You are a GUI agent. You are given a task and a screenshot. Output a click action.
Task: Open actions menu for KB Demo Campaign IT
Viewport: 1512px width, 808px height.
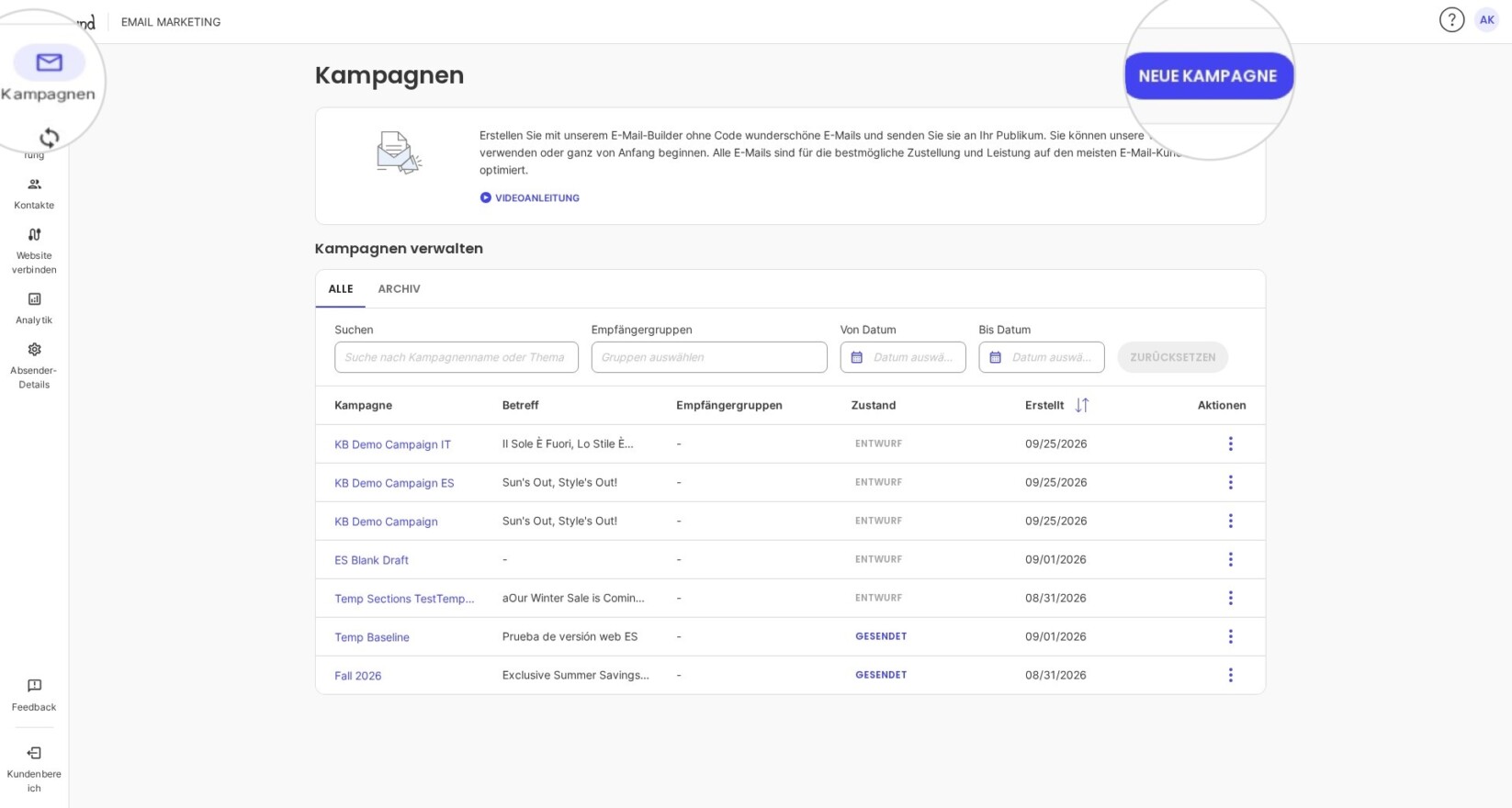tap(1231, 443)
